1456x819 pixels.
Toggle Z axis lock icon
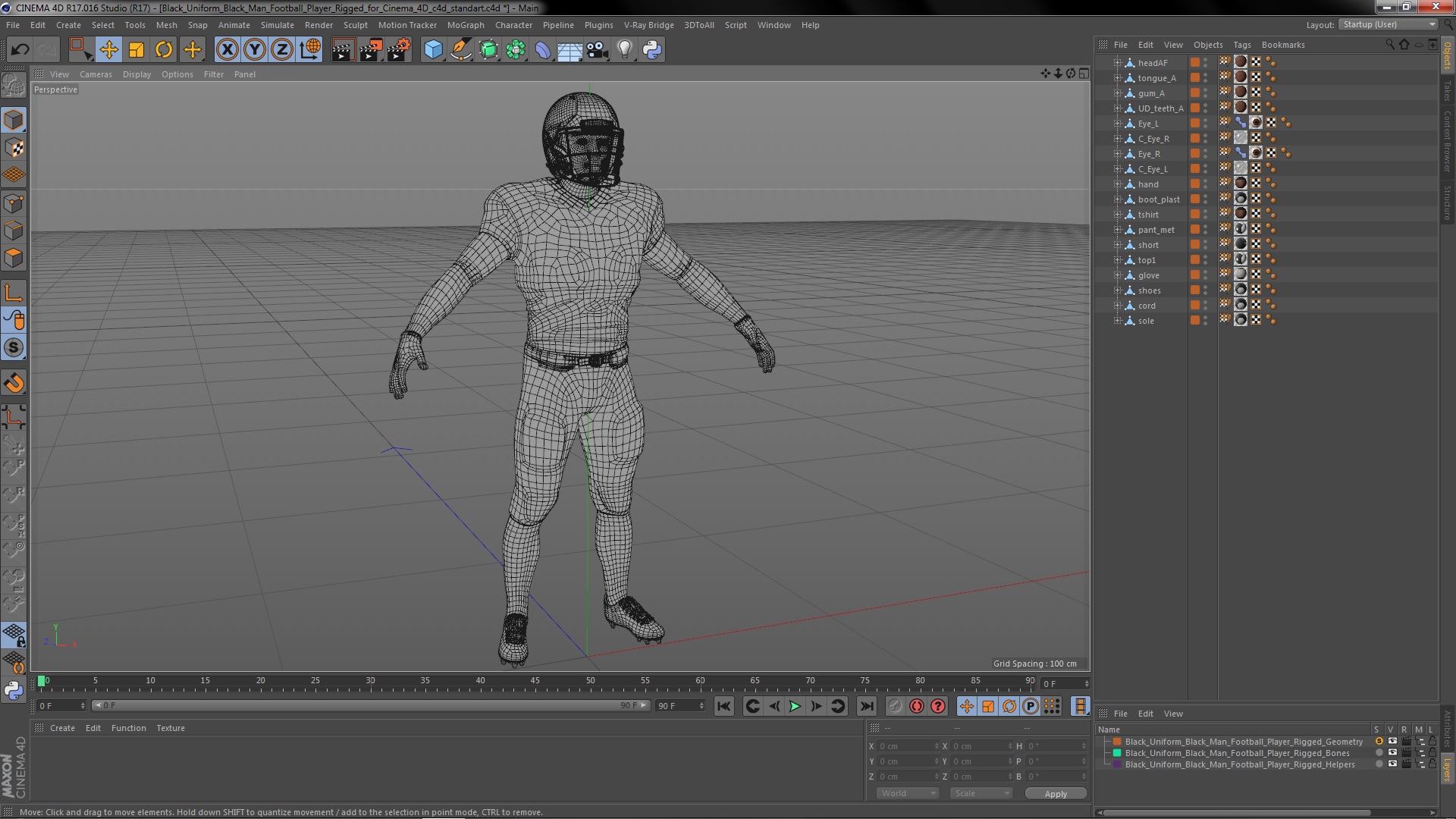[x=282, y=50]
